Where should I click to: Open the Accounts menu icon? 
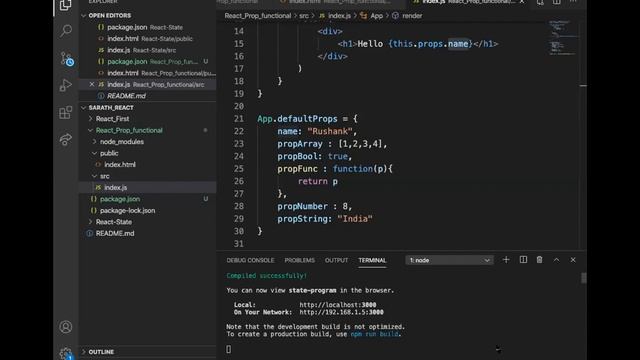point(66,327)
